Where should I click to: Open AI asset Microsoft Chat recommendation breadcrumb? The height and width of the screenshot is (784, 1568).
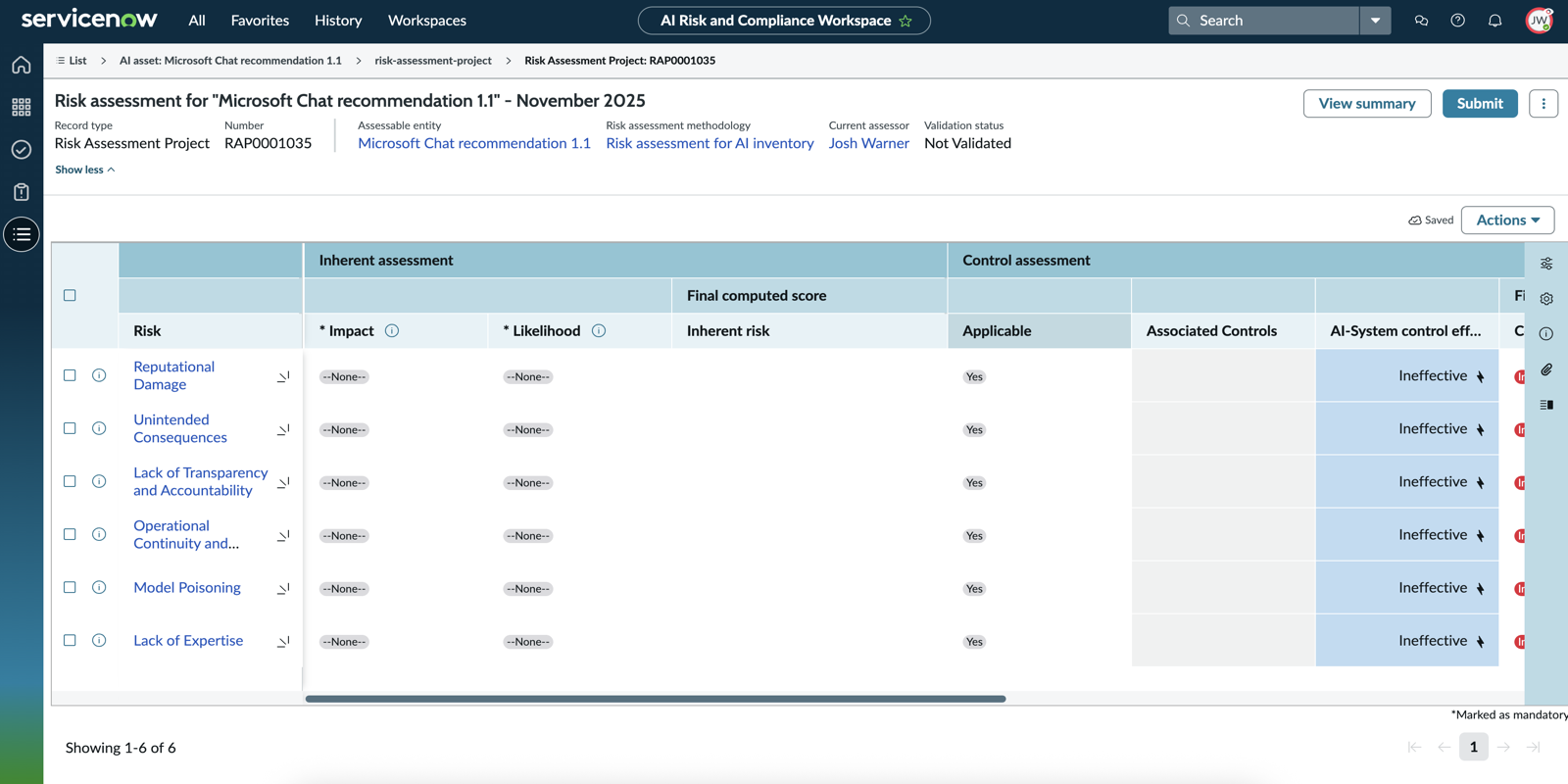[230, 61]
